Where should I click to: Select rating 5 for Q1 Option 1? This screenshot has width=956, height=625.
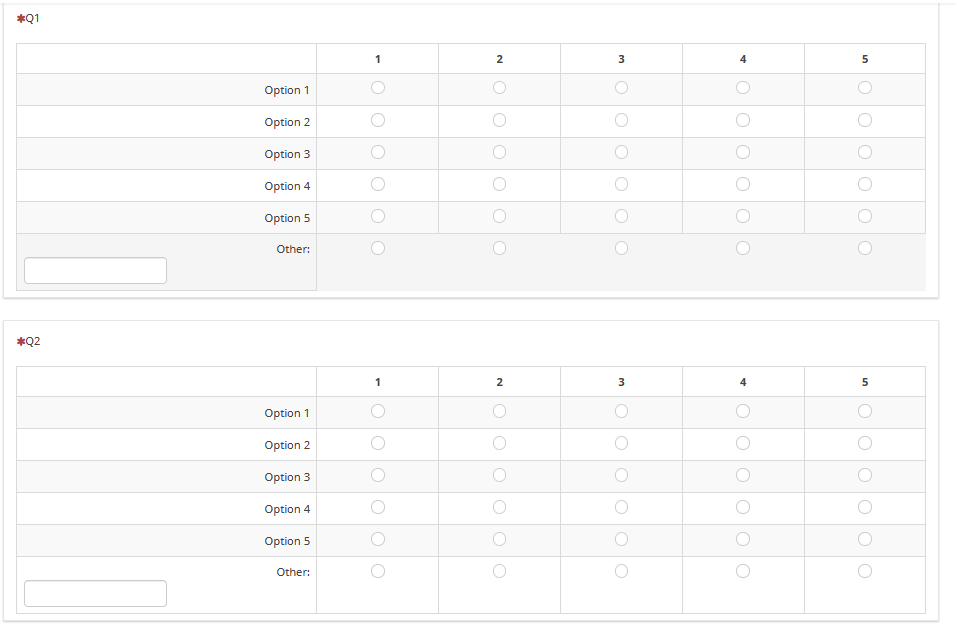click(x=865, y=88)
